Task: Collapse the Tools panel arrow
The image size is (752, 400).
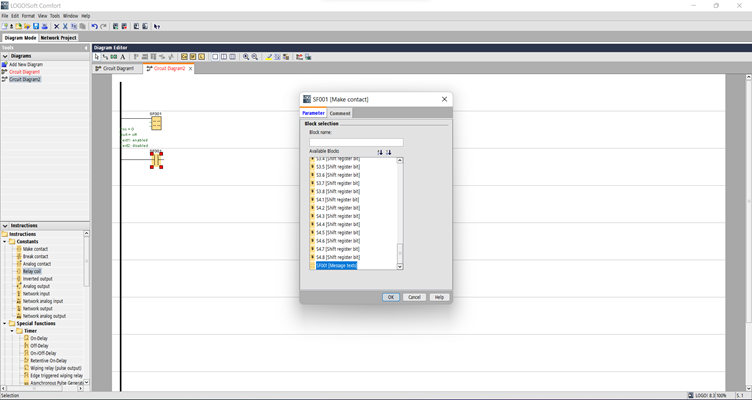Action: [x=86, y=48]
